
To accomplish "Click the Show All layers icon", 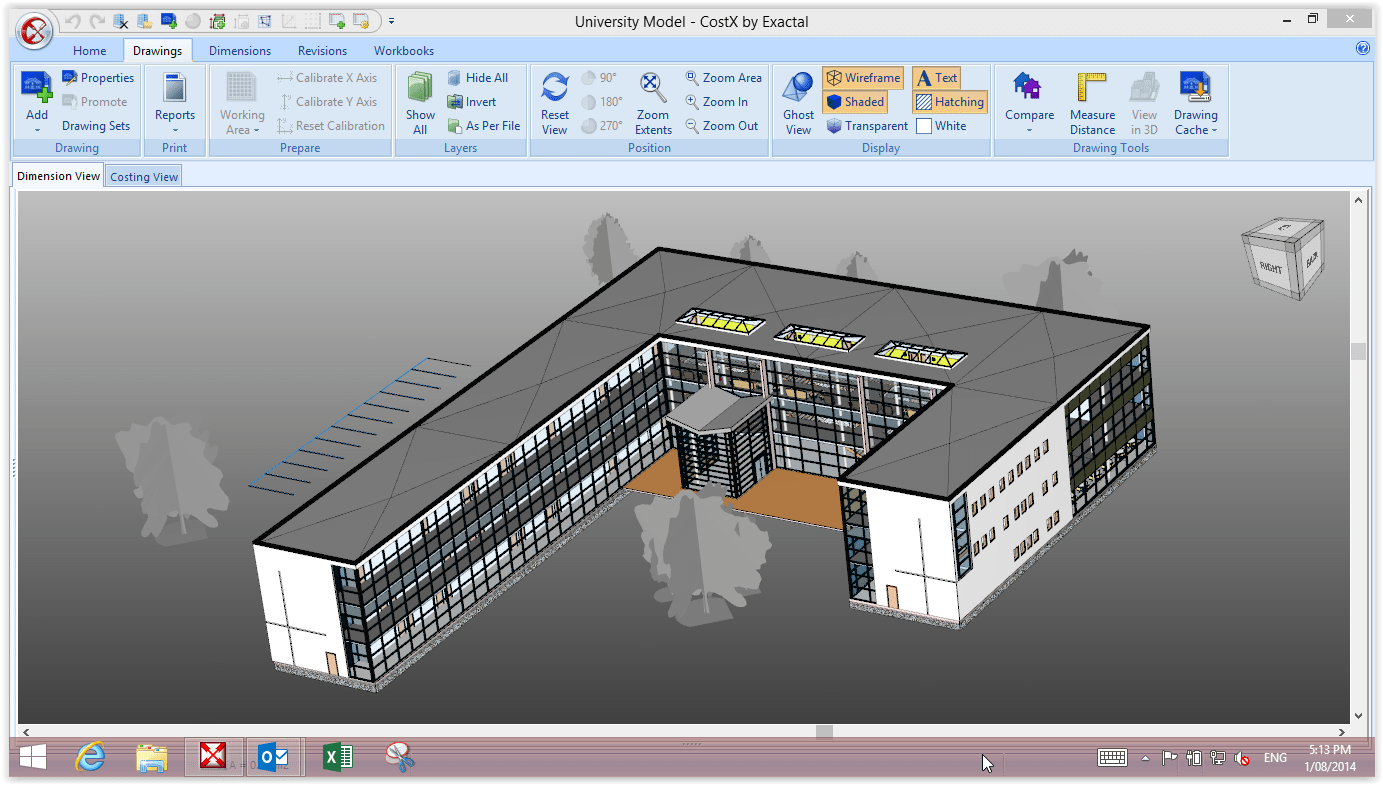I will click(420, 87).
